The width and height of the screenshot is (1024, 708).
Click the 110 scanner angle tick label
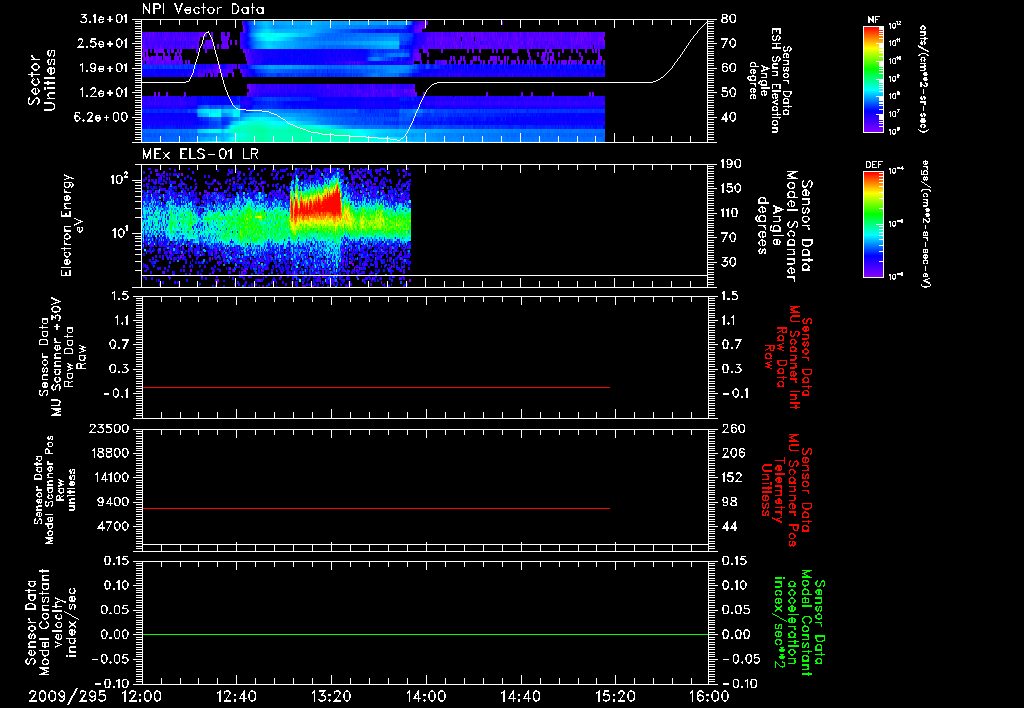731,213
